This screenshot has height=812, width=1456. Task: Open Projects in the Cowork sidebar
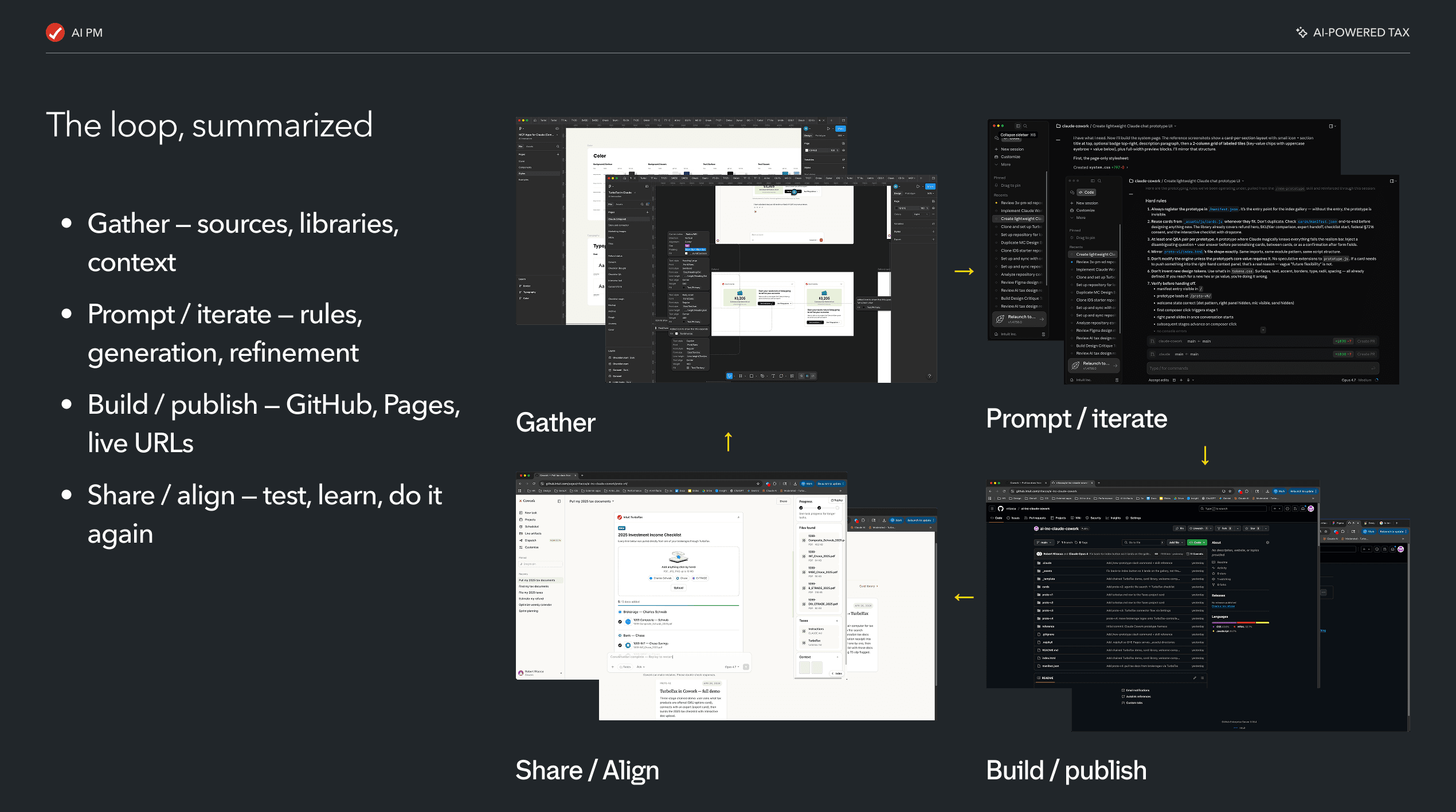pyautogui.click(x=528, y=520)
